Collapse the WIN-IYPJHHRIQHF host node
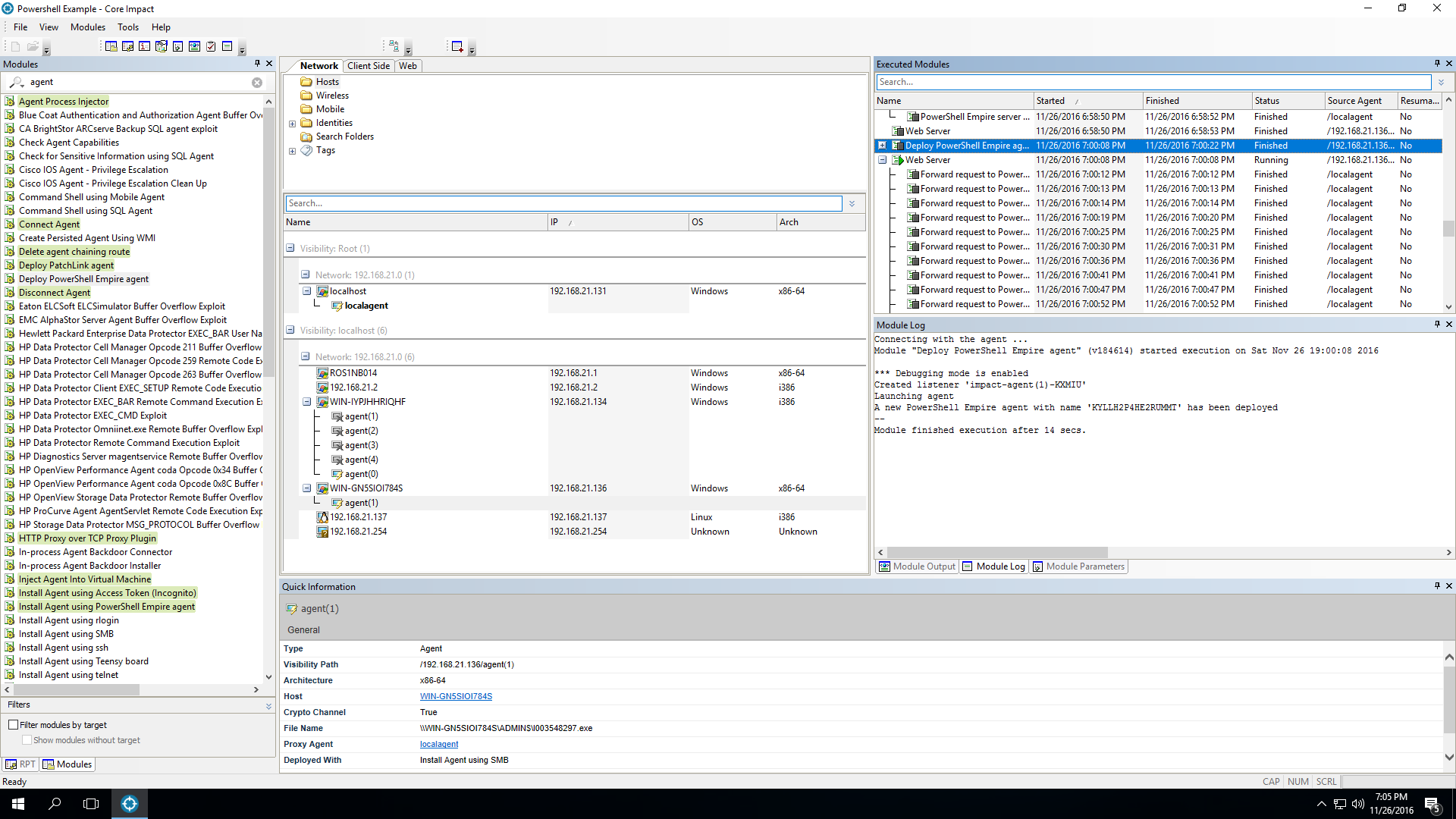This screenshot has width=1456, height=819. tap(307, 402)
